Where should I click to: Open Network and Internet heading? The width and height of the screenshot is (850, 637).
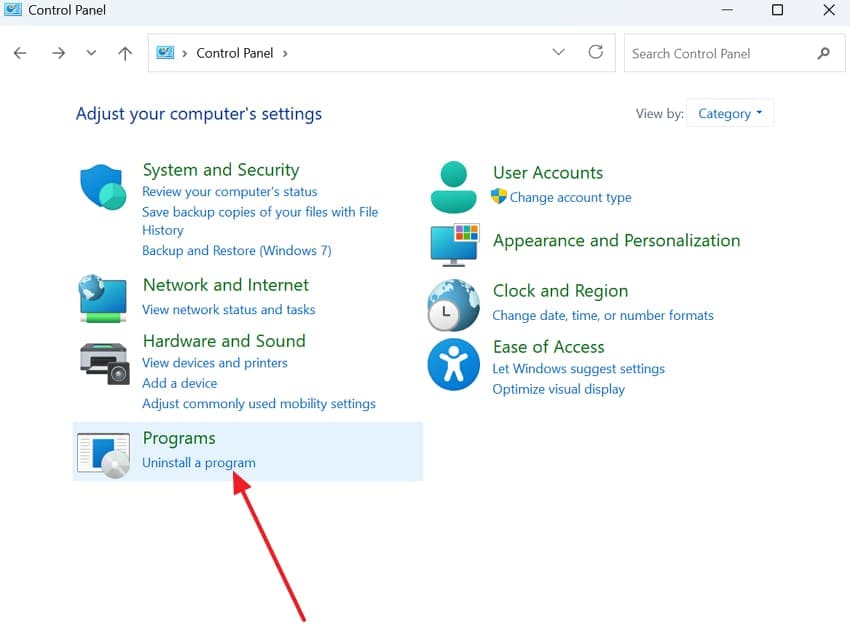226,285
